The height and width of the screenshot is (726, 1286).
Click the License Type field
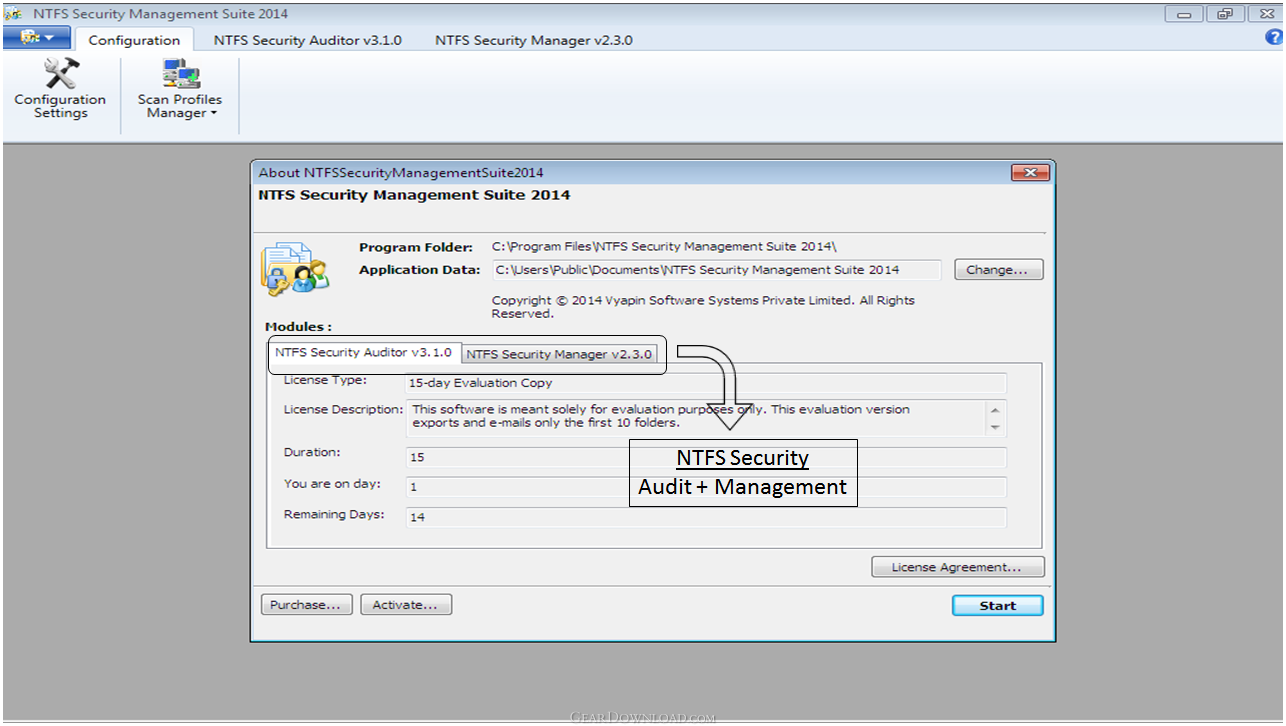pos(705,383)
